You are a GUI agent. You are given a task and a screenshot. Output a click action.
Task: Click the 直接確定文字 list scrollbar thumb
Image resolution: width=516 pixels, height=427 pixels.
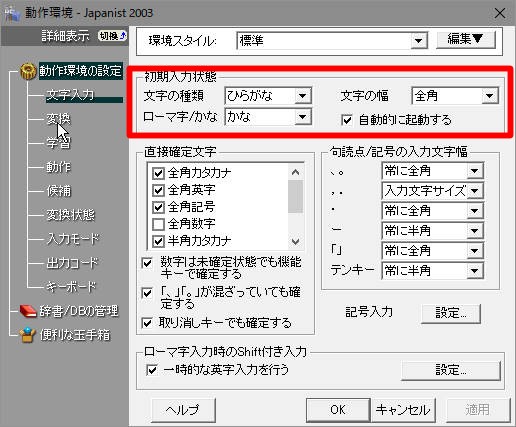pos(295,196)
